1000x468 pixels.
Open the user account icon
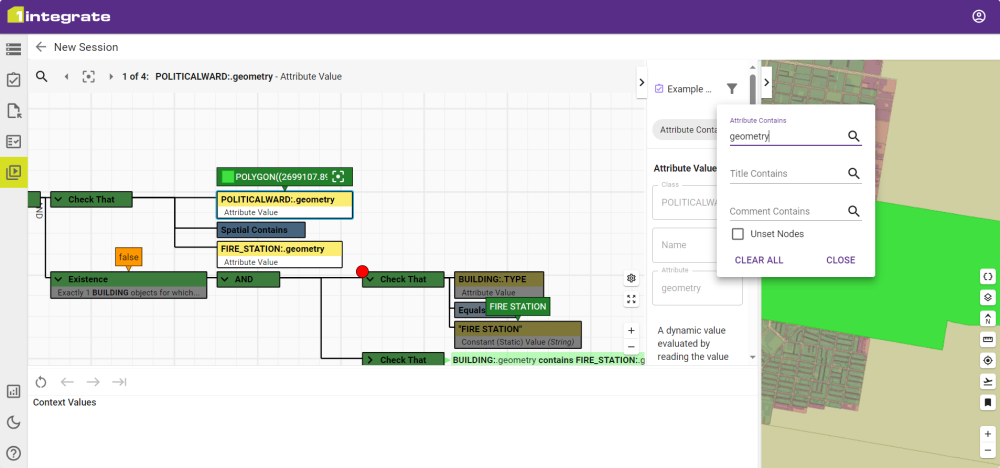[978, 17]
